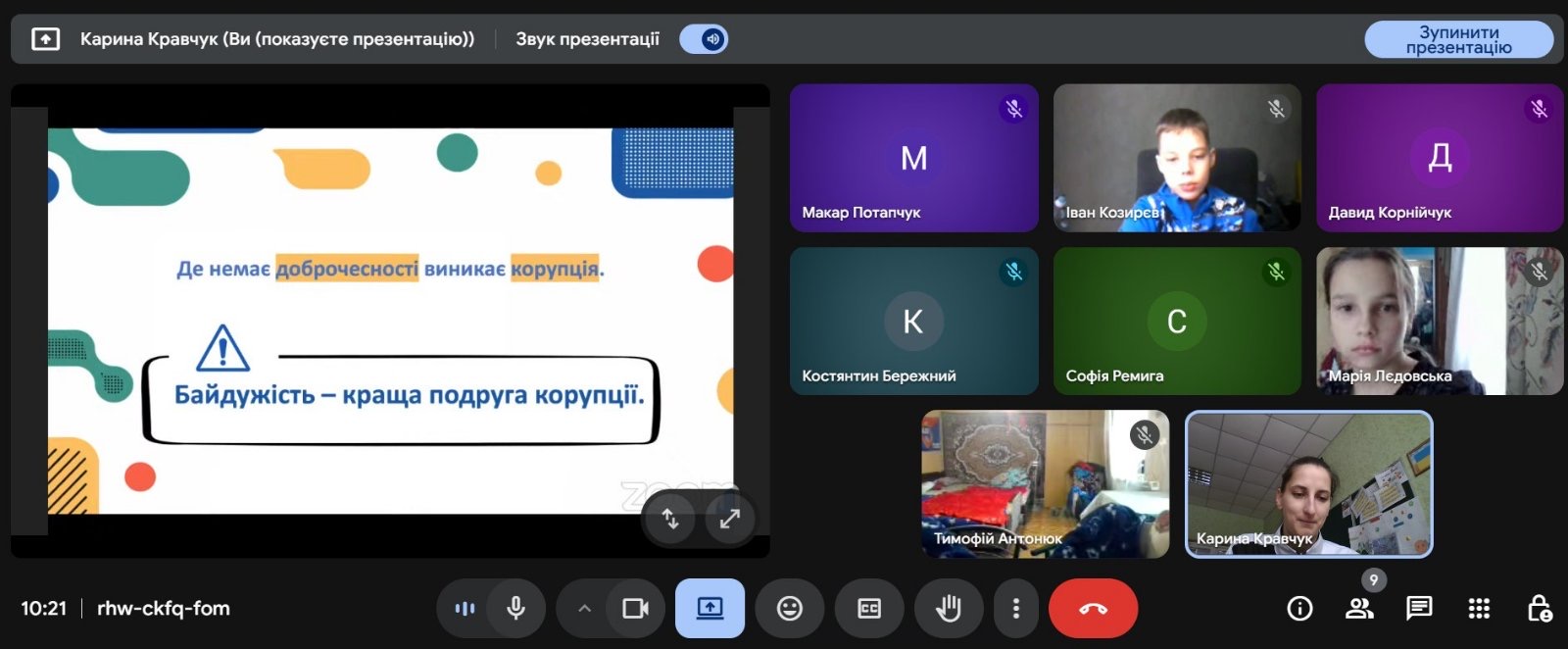Open the chat with everyone
The height and width of the screenshot is (649, 1568).
(x=1418, y=609)
